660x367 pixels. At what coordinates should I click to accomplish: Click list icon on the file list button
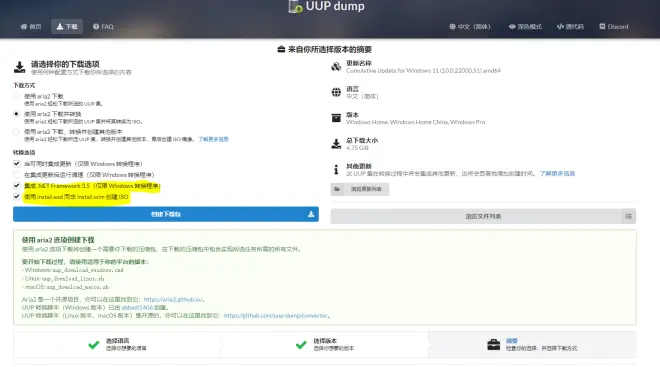pyautogui.click(x=628, y=216)
